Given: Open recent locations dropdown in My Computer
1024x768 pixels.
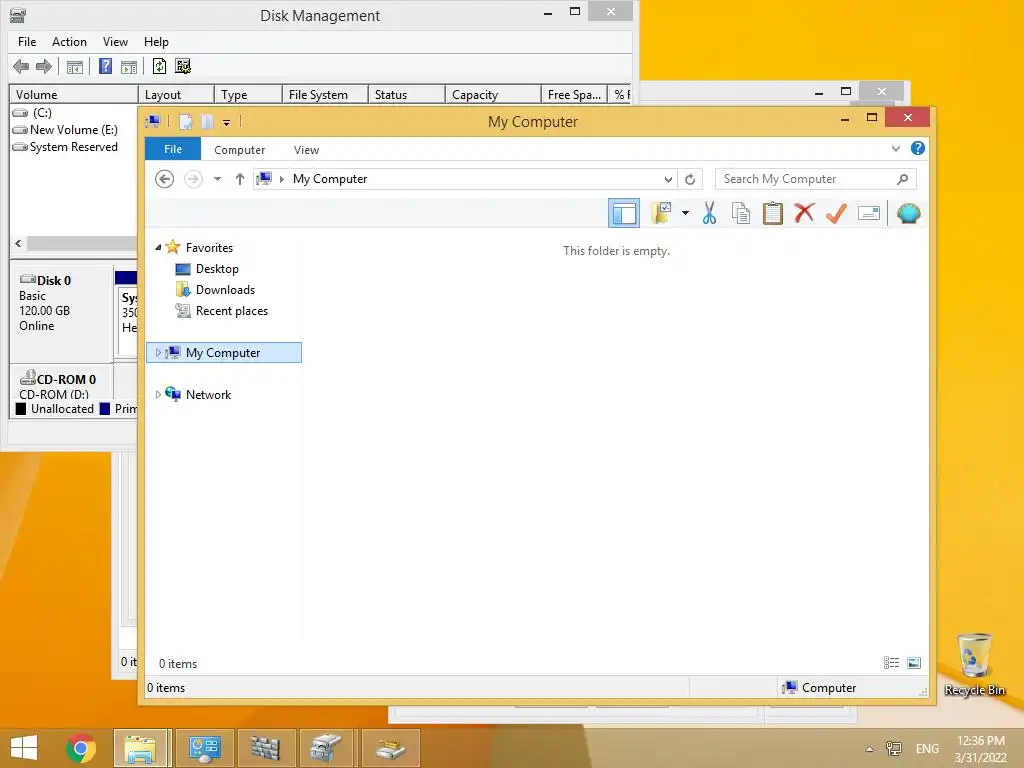Looking at the screenshot, I should click(x=217, y=179).
